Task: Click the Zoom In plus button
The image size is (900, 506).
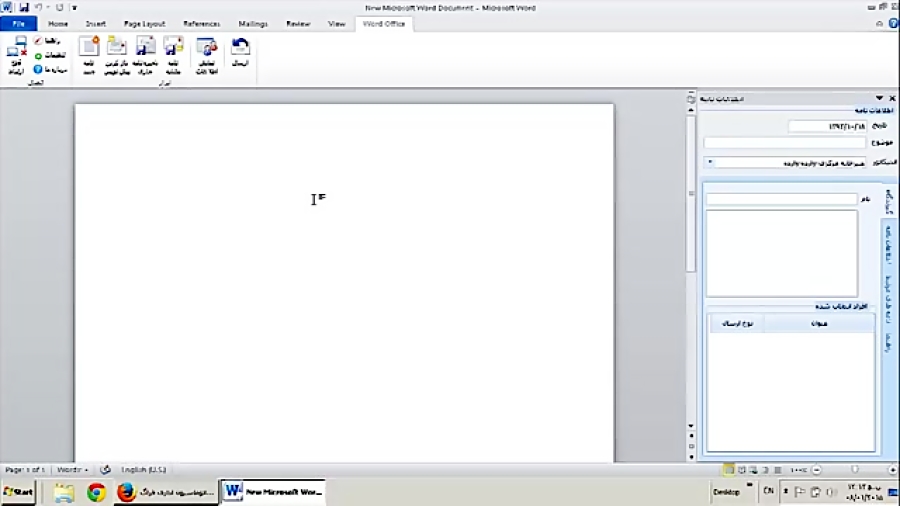Action: pyautogui.click(x=893, y=470)
